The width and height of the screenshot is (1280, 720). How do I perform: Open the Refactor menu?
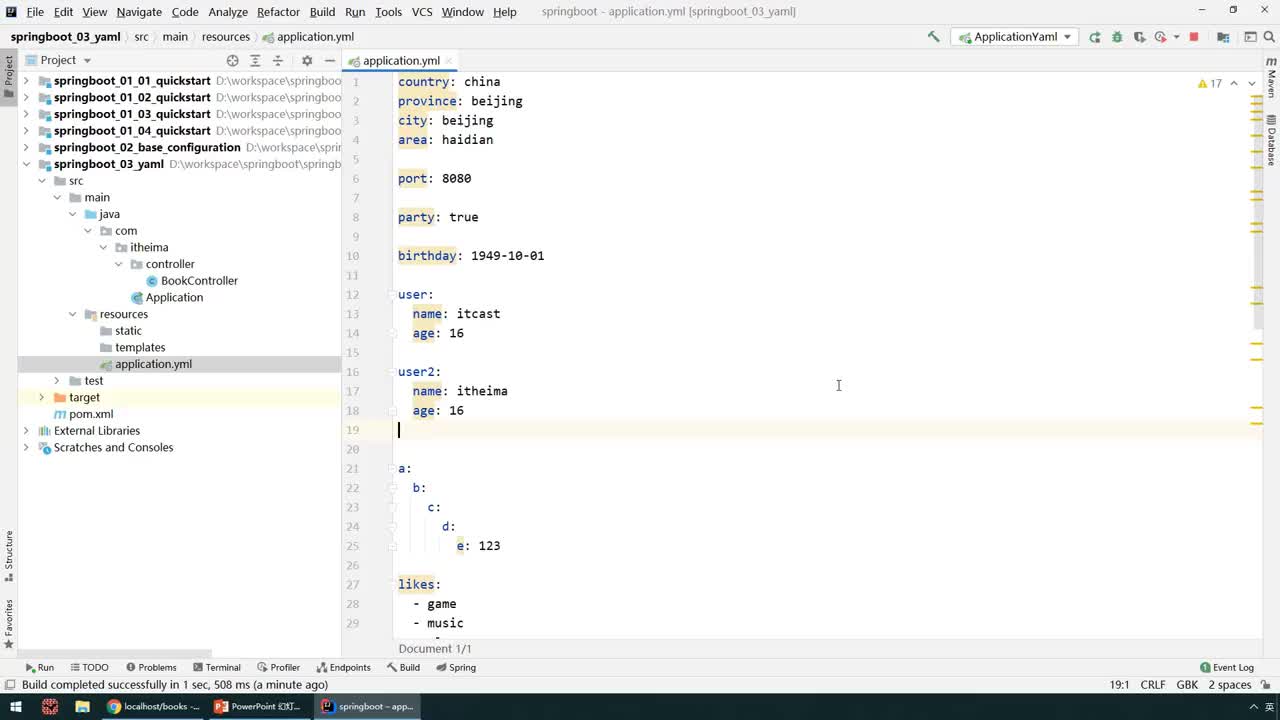(278, 11)
